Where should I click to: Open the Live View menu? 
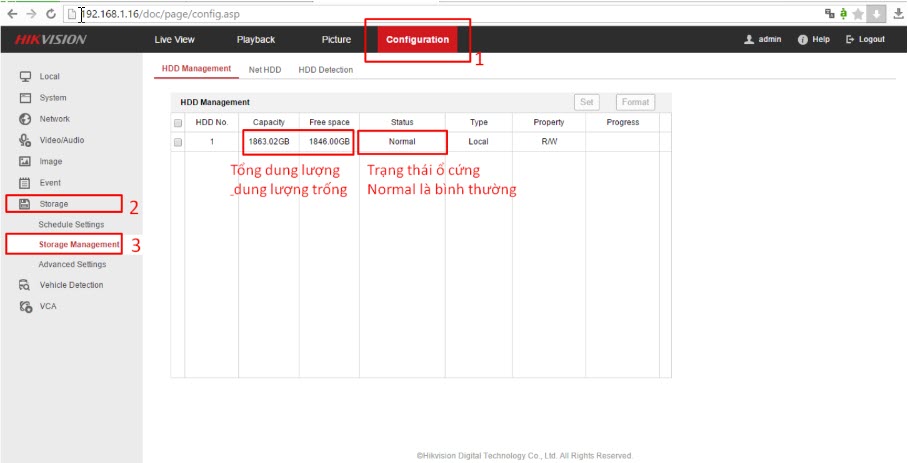coord(175,39)
